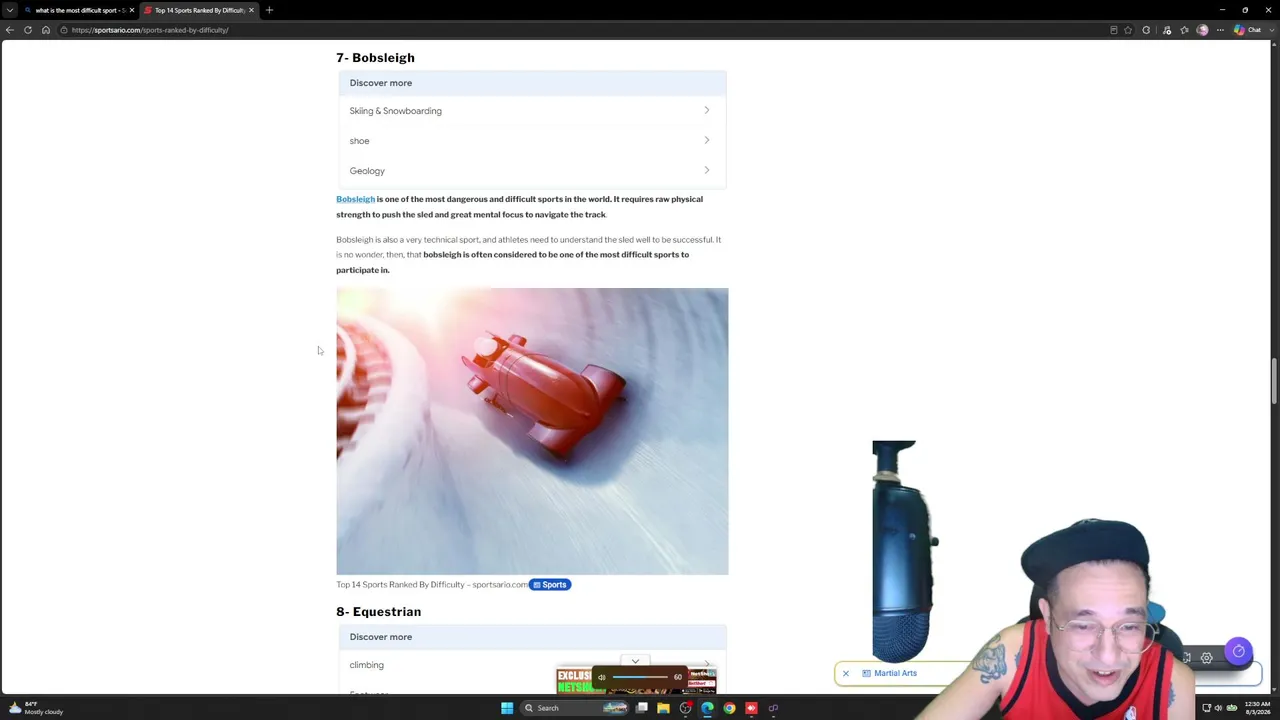
Task: Open the media control icon in the toolbar
Action: pyautogui.click(x=1167, y=30)
